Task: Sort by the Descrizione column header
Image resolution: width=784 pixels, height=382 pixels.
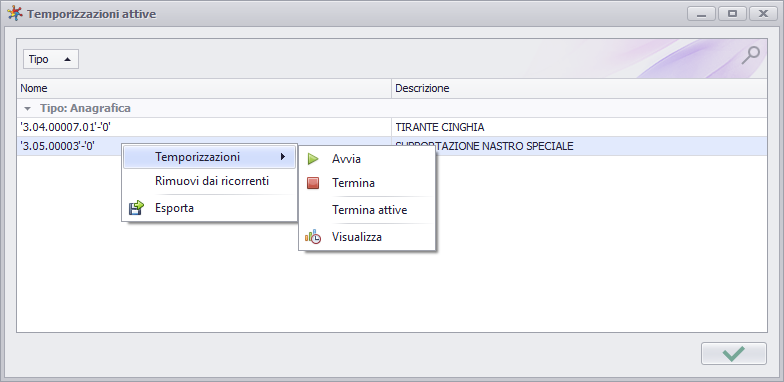Action: pos(580,88)
